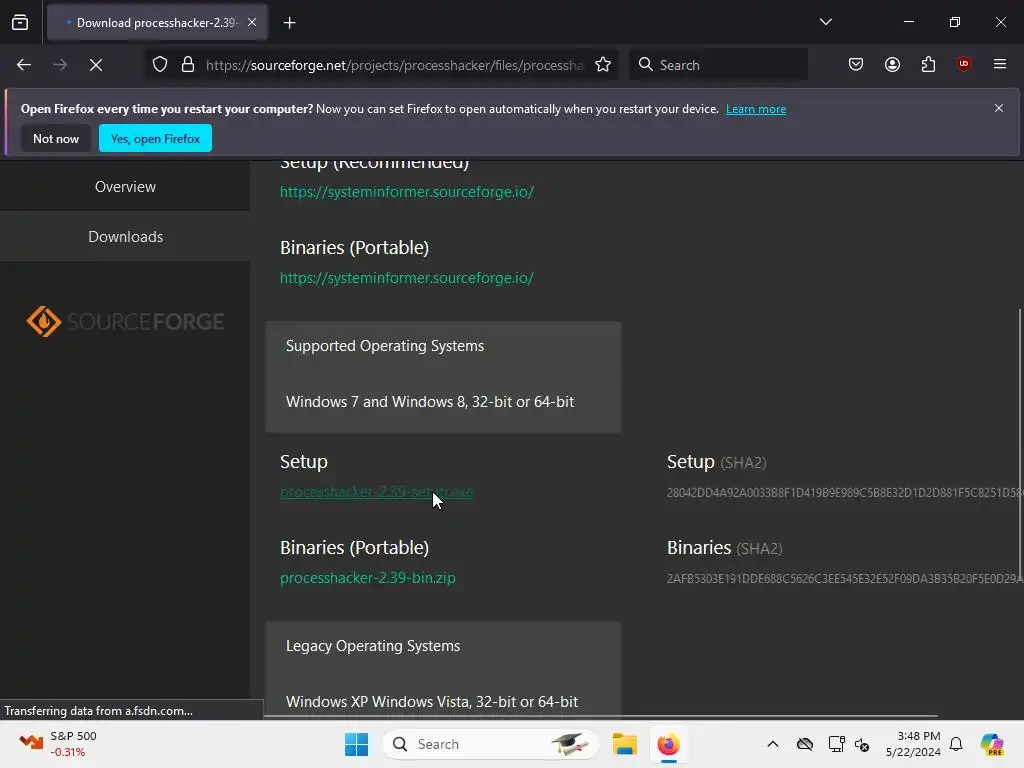Close the Download processhacker tab
The height and width of the screenshot is (768, 1024).
252,22
